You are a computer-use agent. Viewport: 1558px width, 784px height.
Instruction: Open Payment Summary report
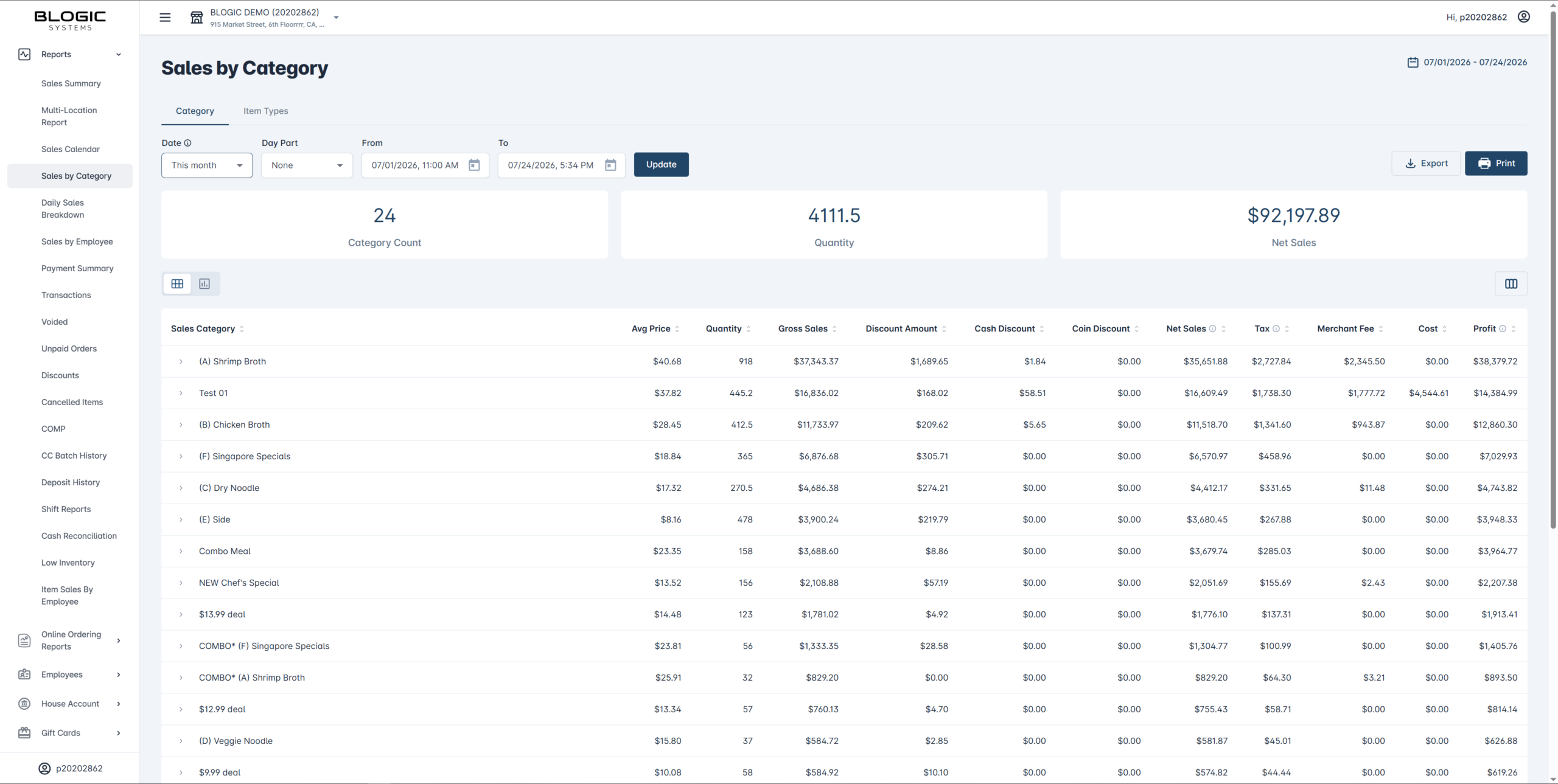pyautogui.click(x=77, y=268)
